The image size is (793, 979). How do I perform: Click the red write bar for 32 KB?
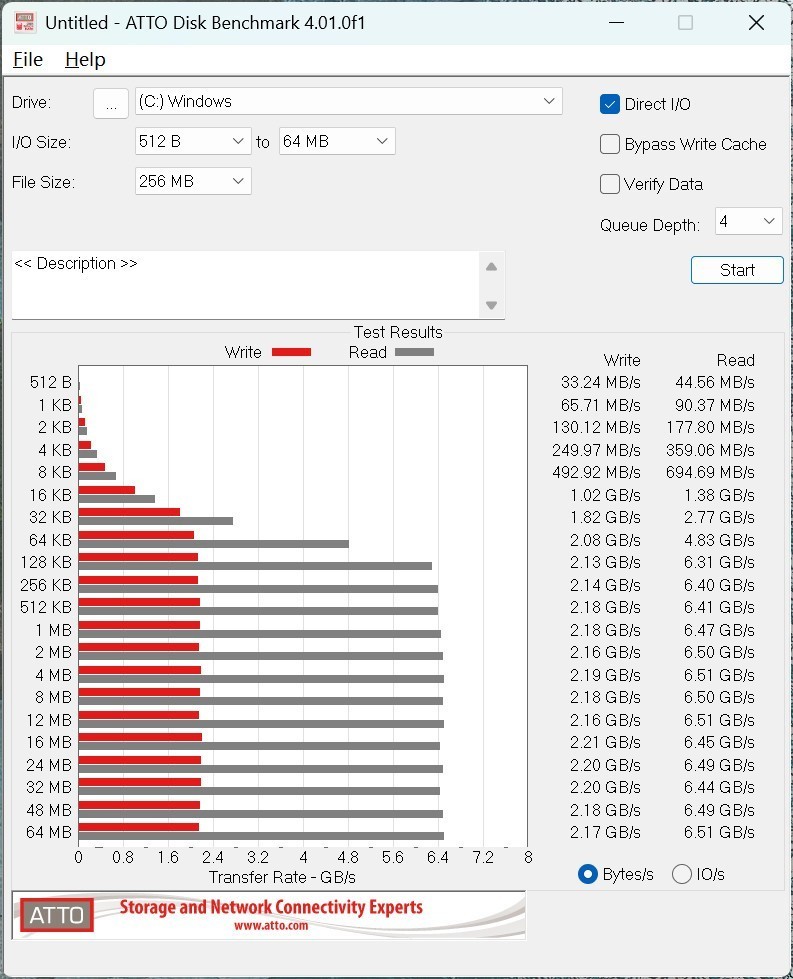click(x=129, y=512)
